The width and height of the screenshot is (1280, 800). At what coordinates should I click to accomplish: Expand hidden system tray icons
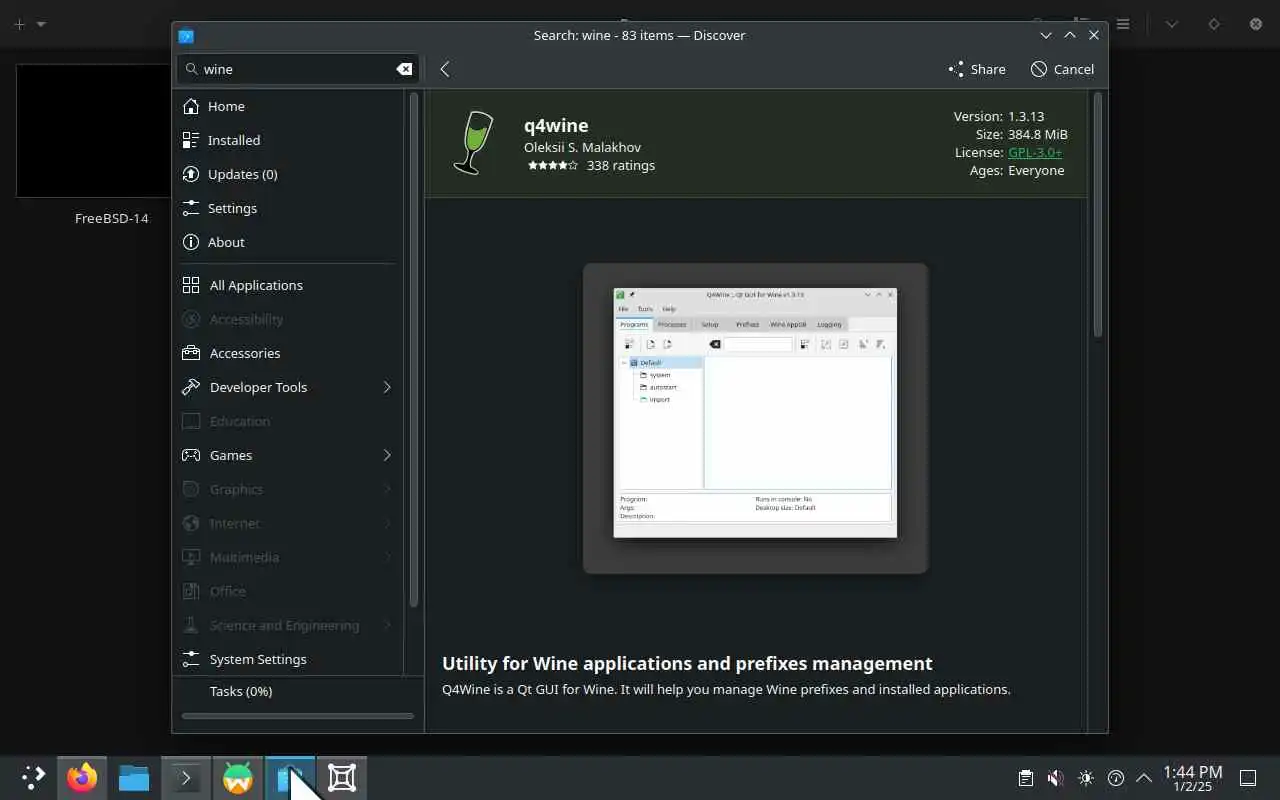tap(1144, 778)
